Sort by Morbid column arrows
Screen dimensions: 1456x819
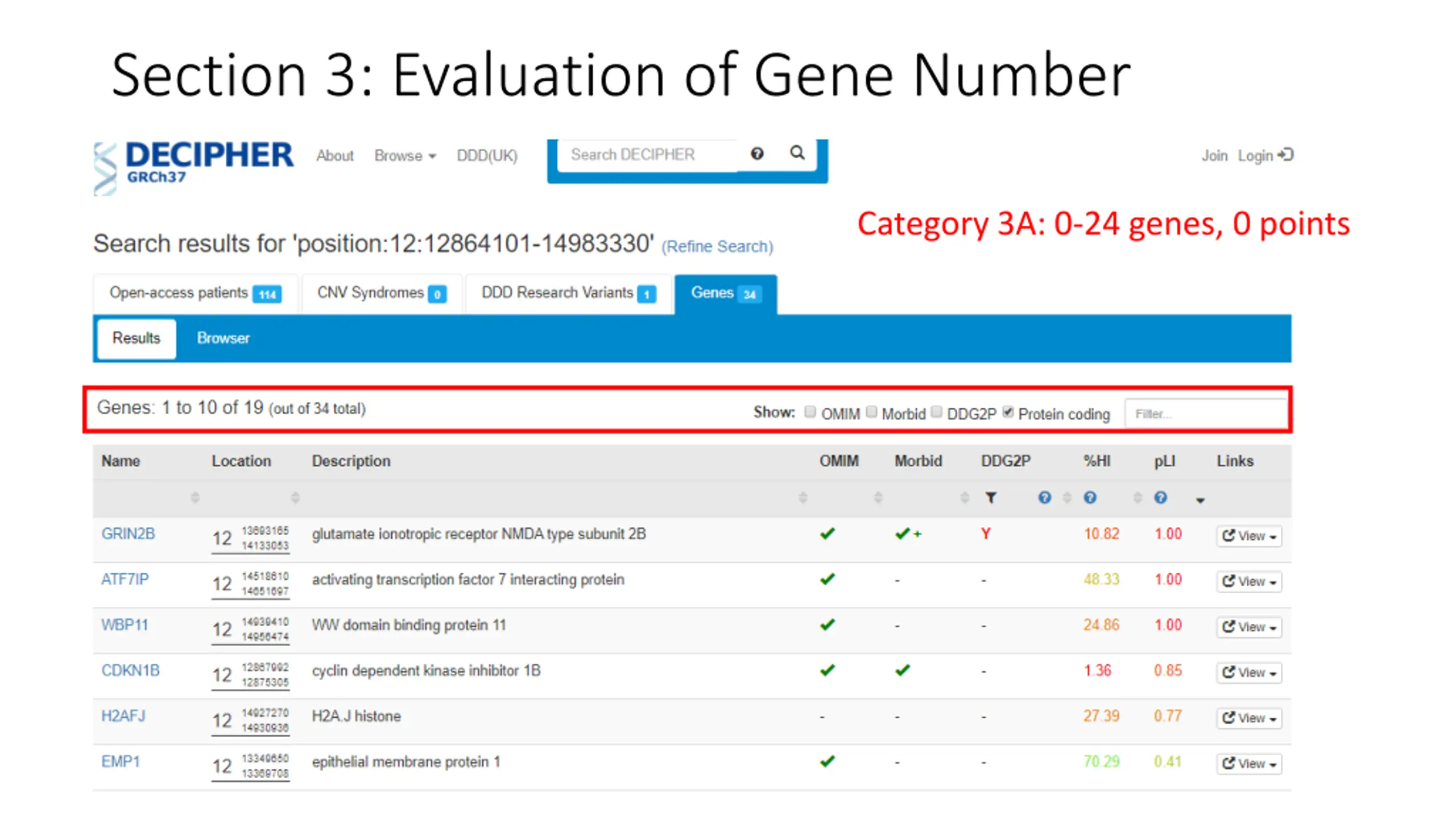(x=965, y=498)
